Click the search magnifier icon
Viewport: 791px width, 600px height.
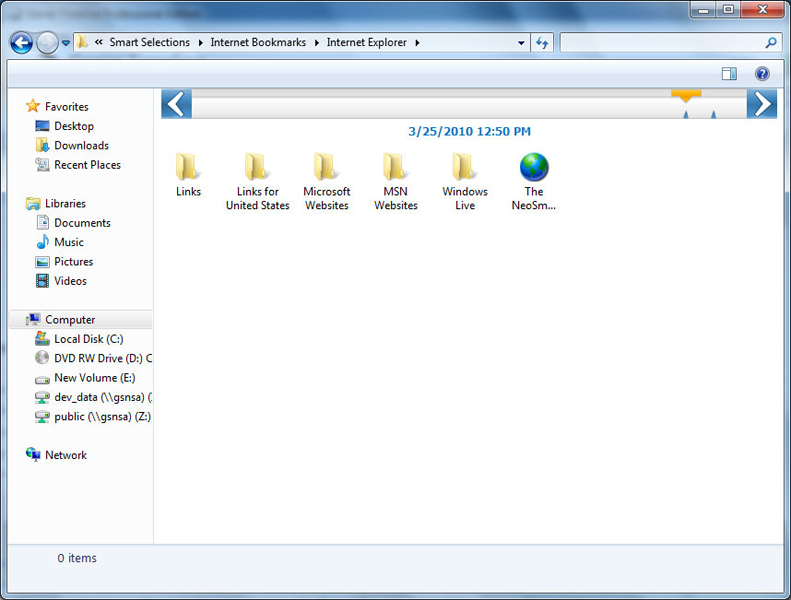[771, 43]
